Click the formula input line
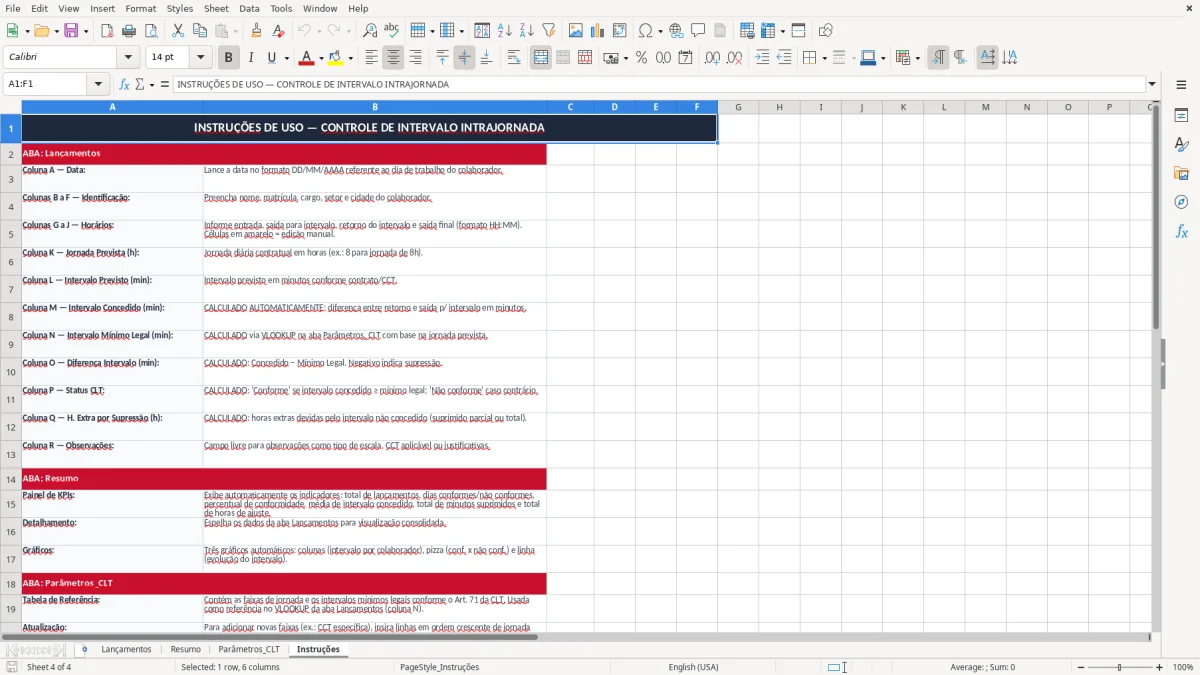Viewport: 1200px width, 675px height. [658, 84]
